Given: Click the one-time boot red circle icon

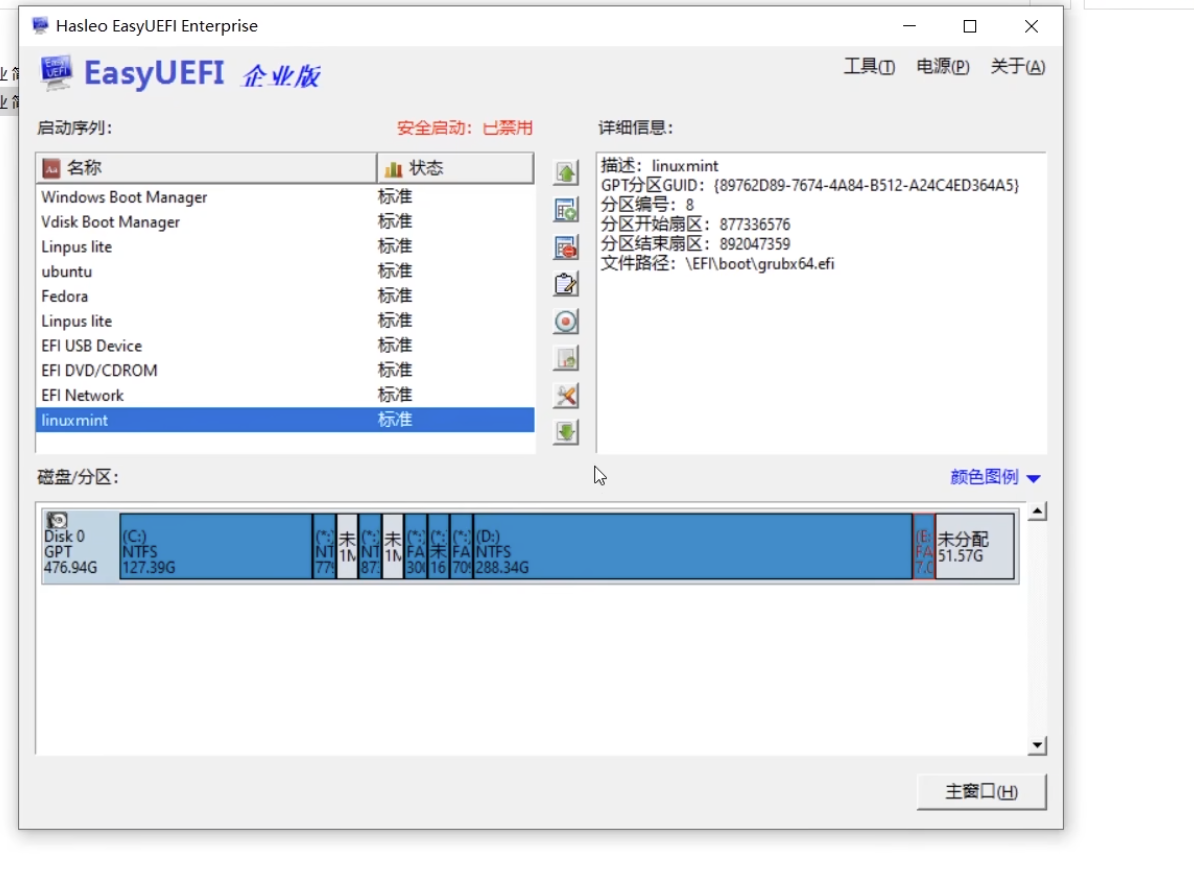Looking at the screenshot, I should (x=566, y=321).
